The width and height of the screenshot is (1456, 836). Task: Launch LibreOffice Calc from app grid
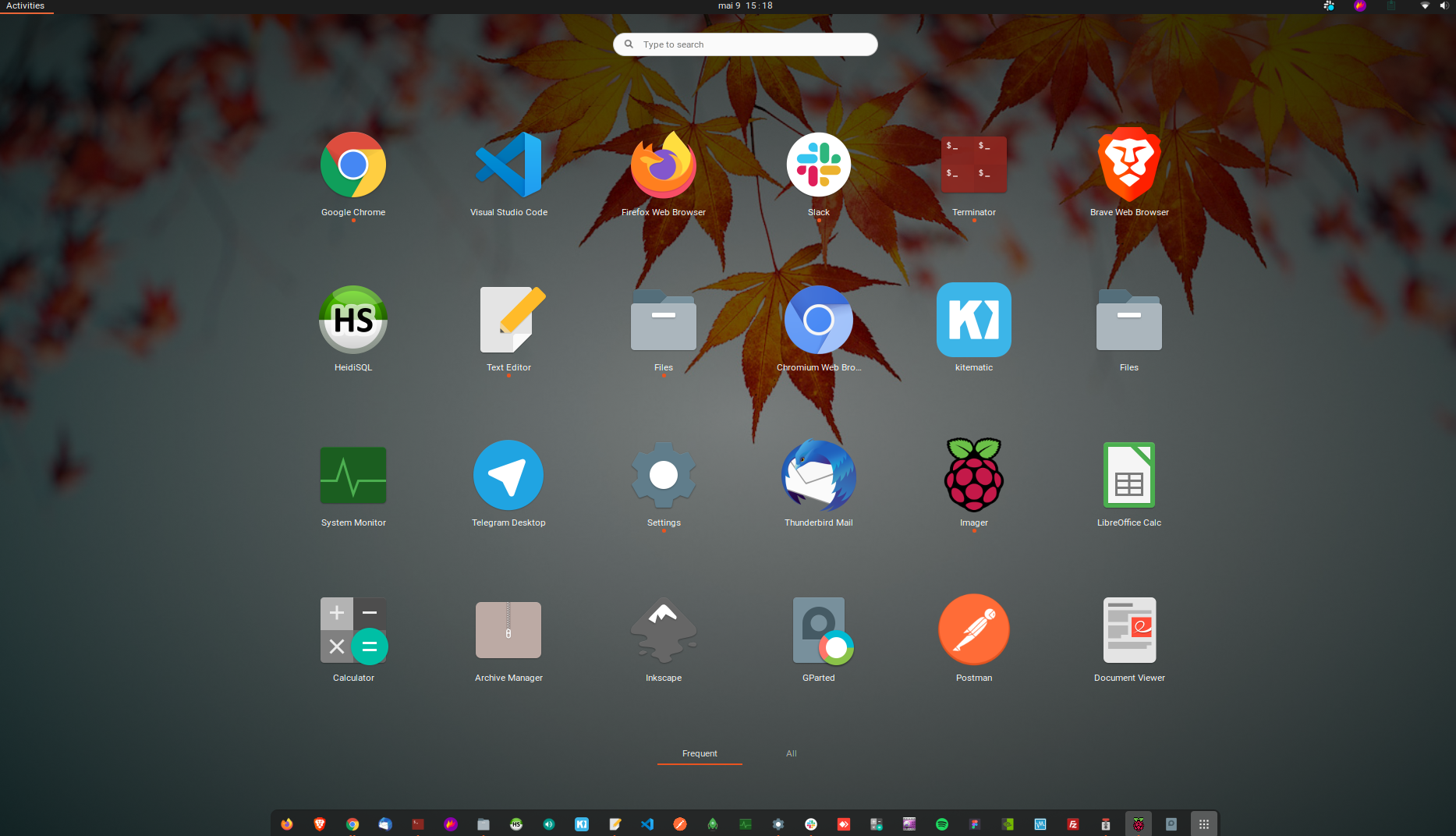tap(1129, 476)
